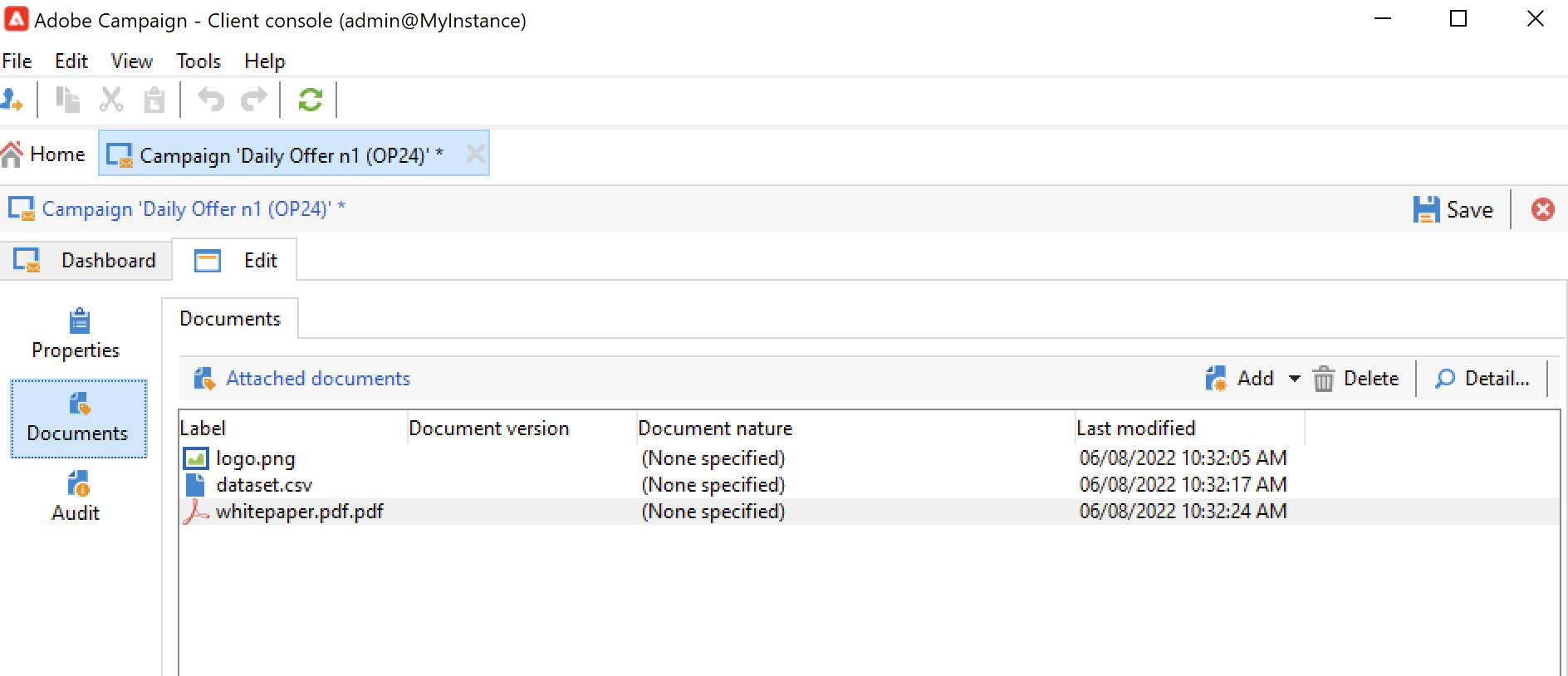Switch to the Dashboard tab

[x=86, y=260]
